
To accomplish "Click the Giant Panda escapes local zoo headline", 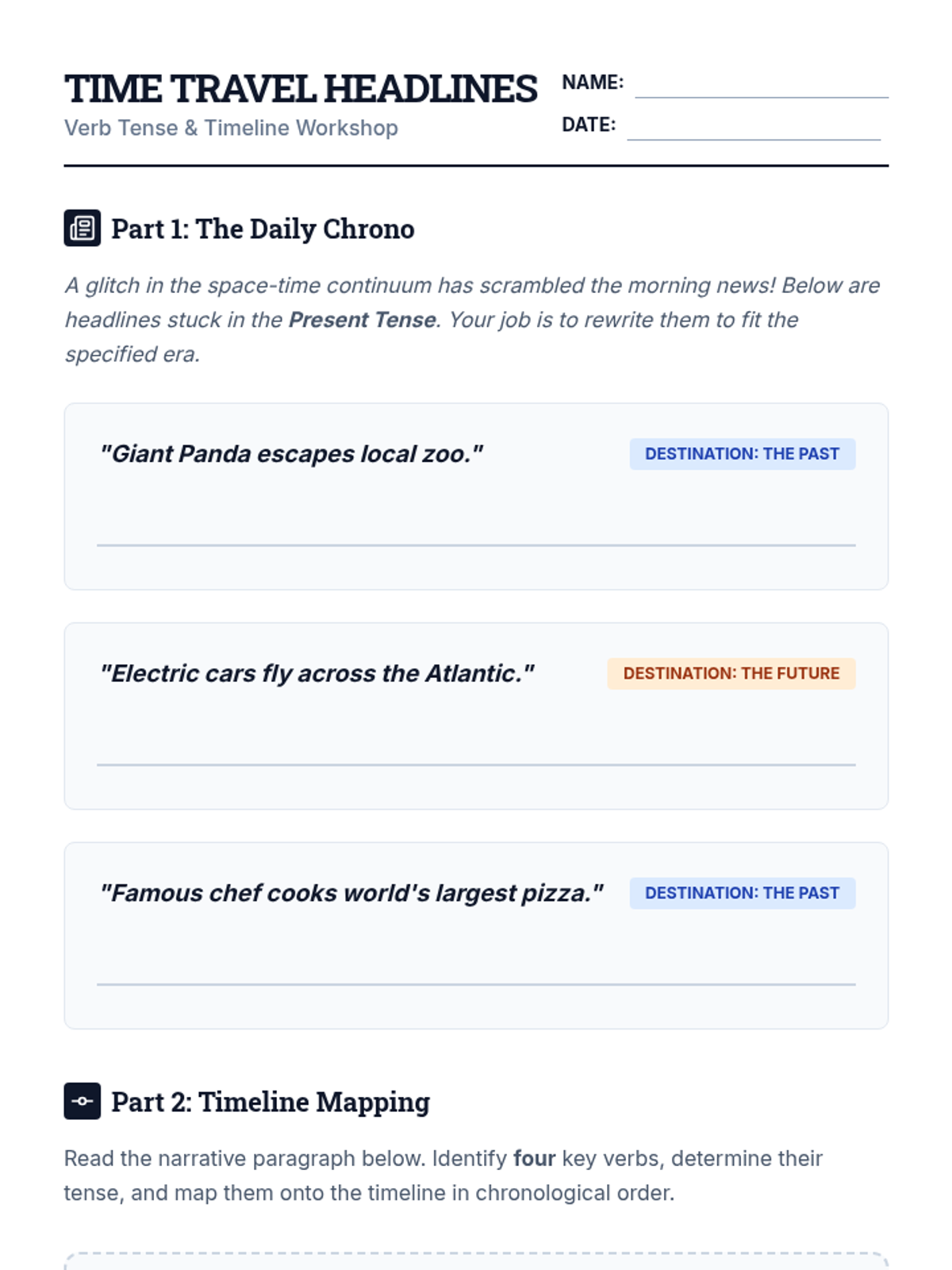I will 291,454.
